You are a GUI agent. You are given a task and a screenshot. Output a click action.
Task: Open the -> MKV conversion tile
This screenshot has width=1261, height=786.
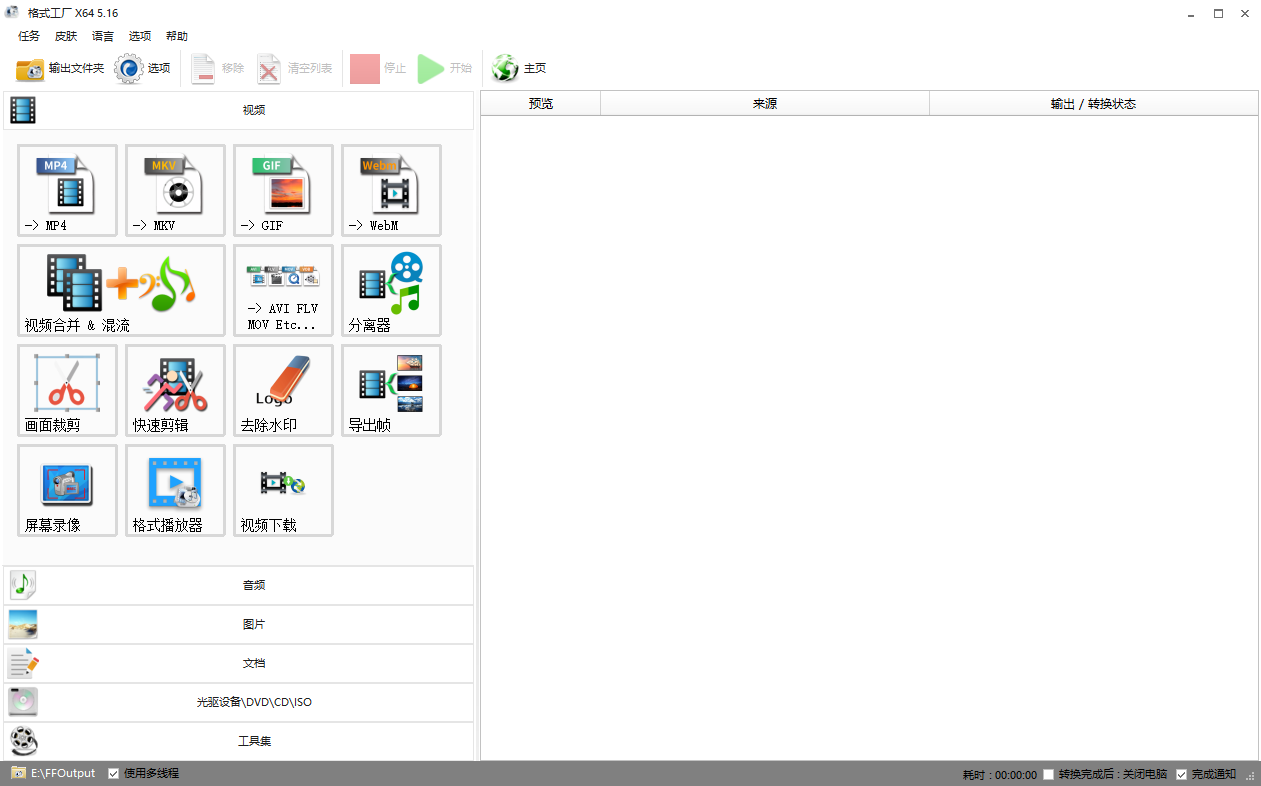click(x=175, y=190)
